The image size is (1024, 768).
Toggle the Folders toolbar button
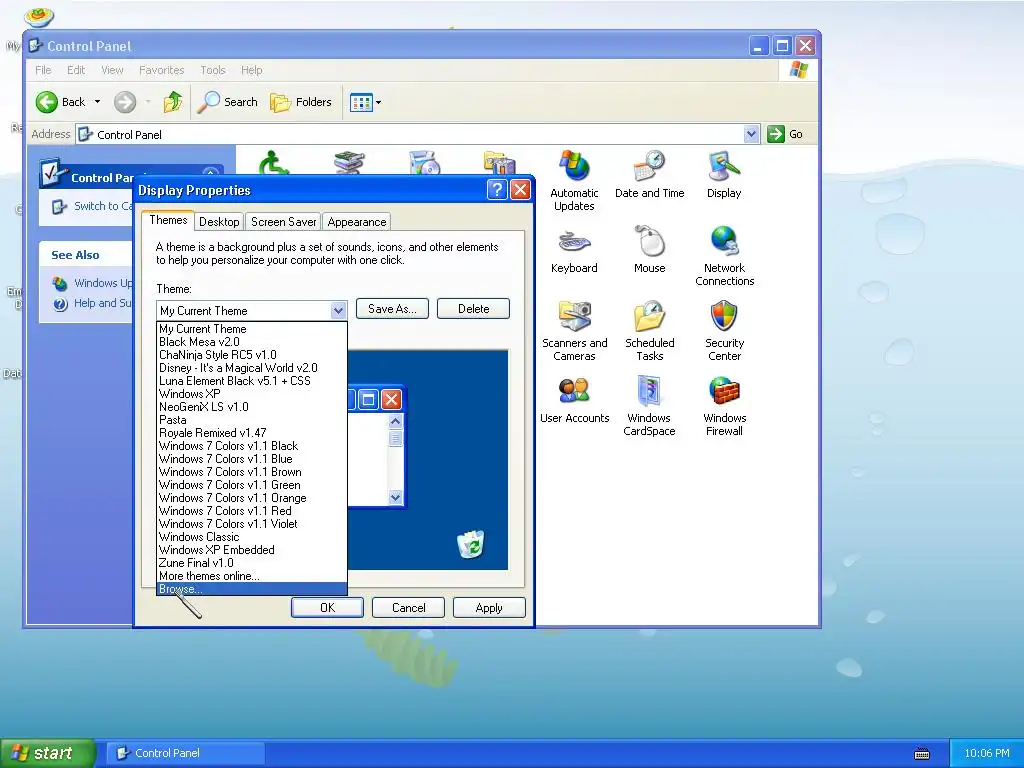click(301, 102)
